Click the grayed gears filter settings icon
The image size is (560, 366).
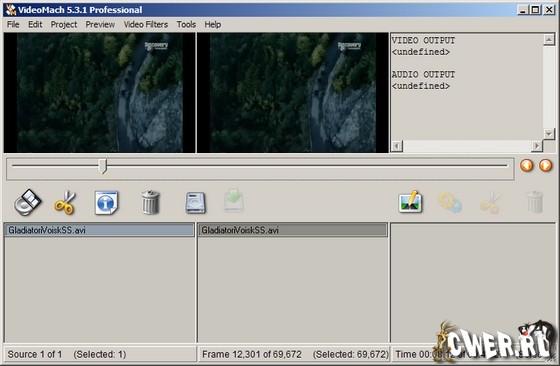pyautogui.click(x=450, y=202)
